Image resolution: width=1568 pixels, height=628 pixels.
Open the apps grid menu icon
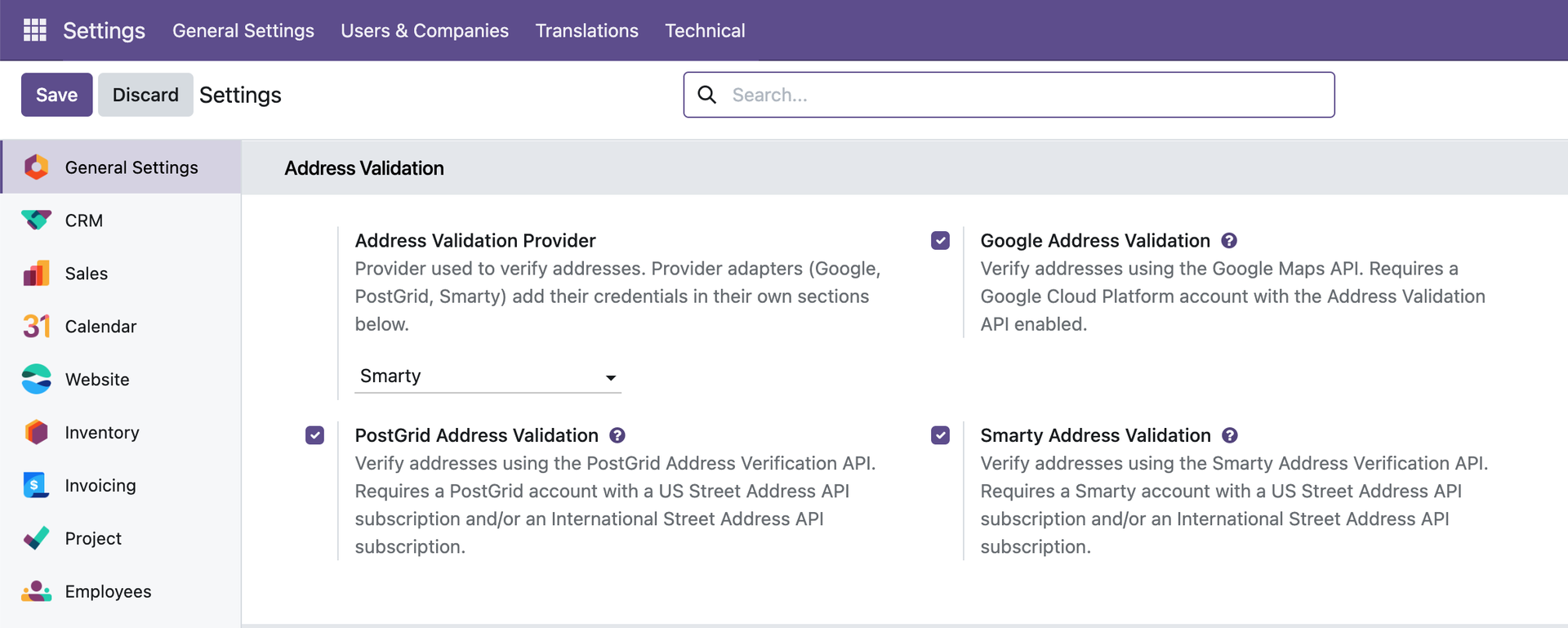click(34, 30)
